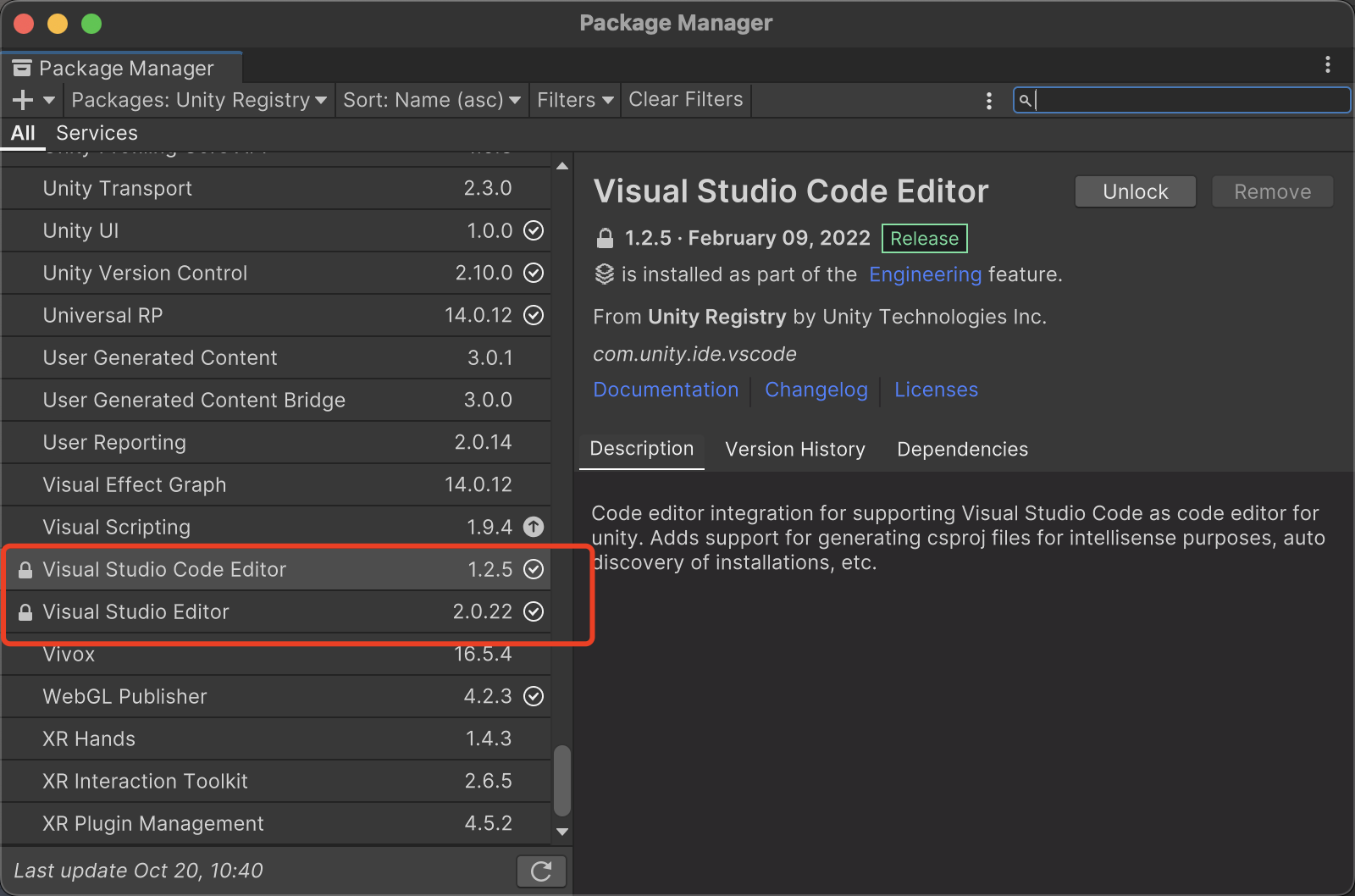Open the Filters dropdown
This screenshot has width=1355, height=896.
574,100
